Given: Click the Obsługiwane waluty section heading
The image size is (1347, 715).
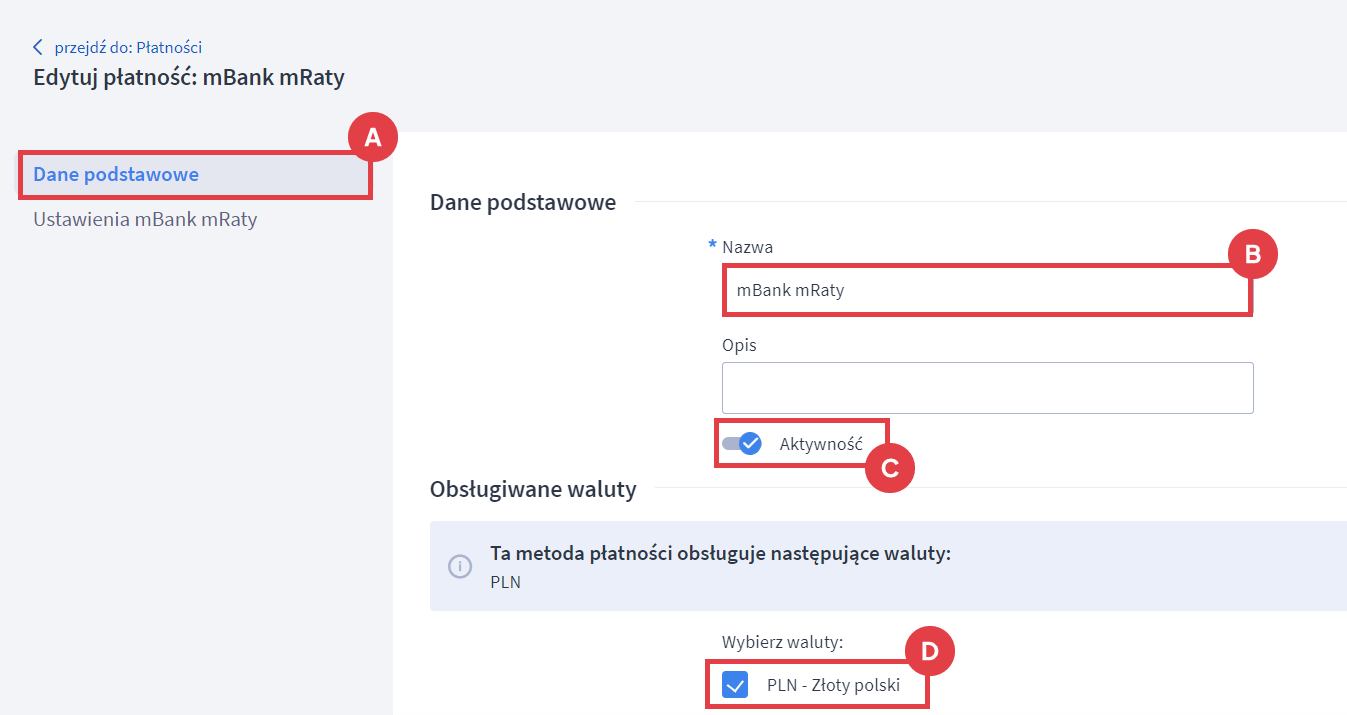Looking at the screenshot, I should pos(533,489).
